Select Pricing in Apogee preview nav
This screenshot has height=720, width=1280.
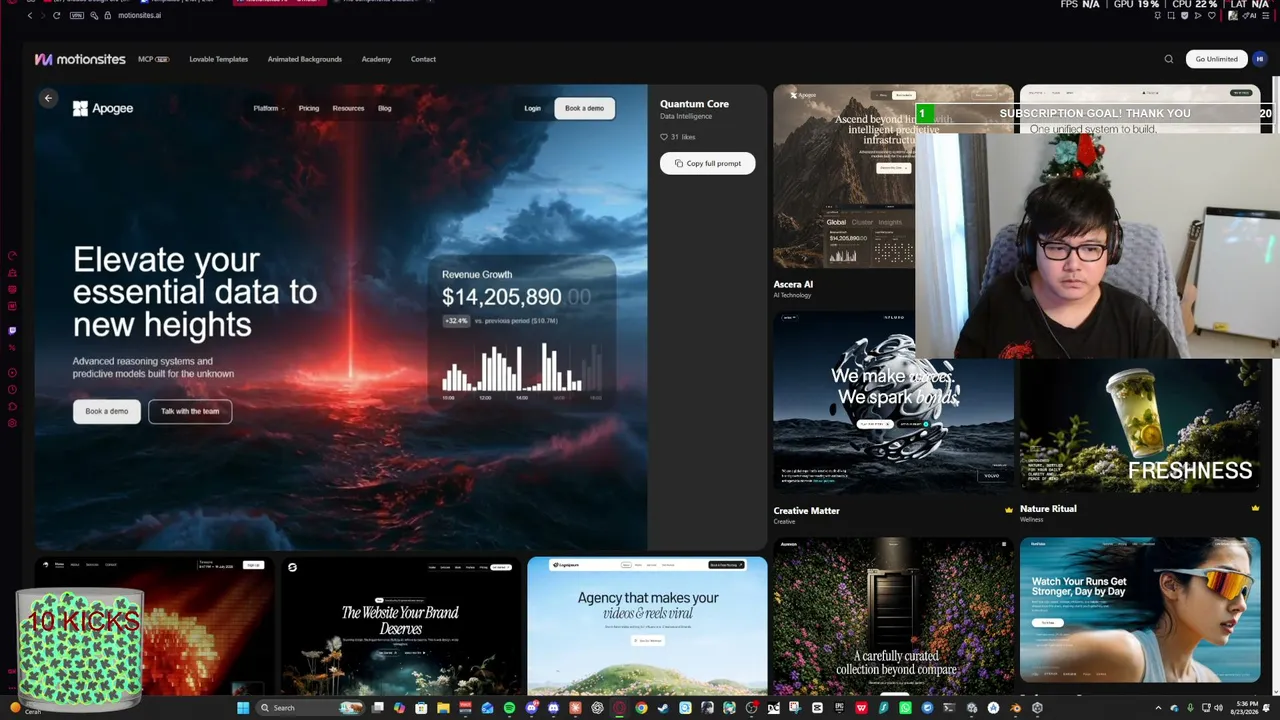click(x=309, y=108)
